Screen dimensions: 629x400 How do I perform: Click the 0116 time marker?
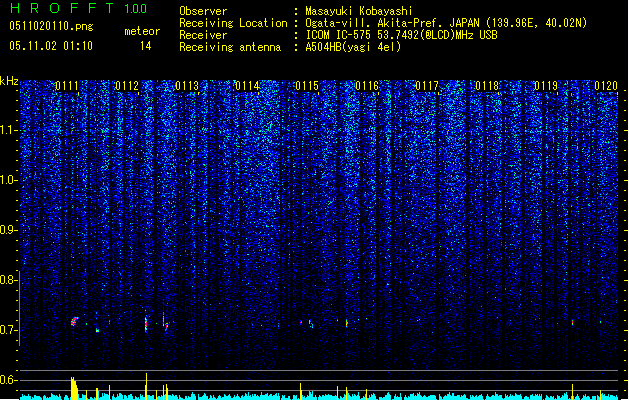(x=367, y=86)
